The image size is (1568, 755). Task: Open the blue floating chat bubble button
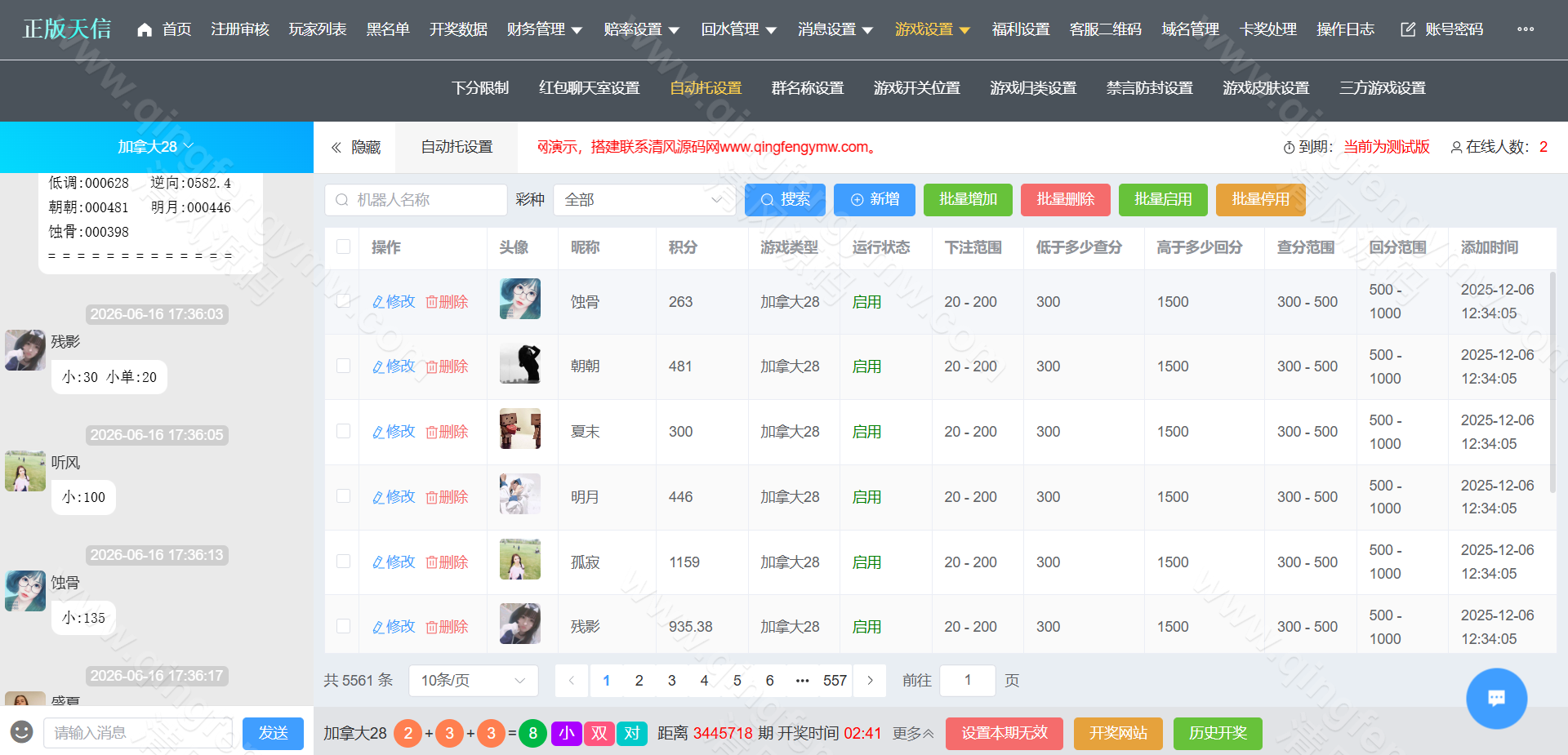[x=1496, y=699]
